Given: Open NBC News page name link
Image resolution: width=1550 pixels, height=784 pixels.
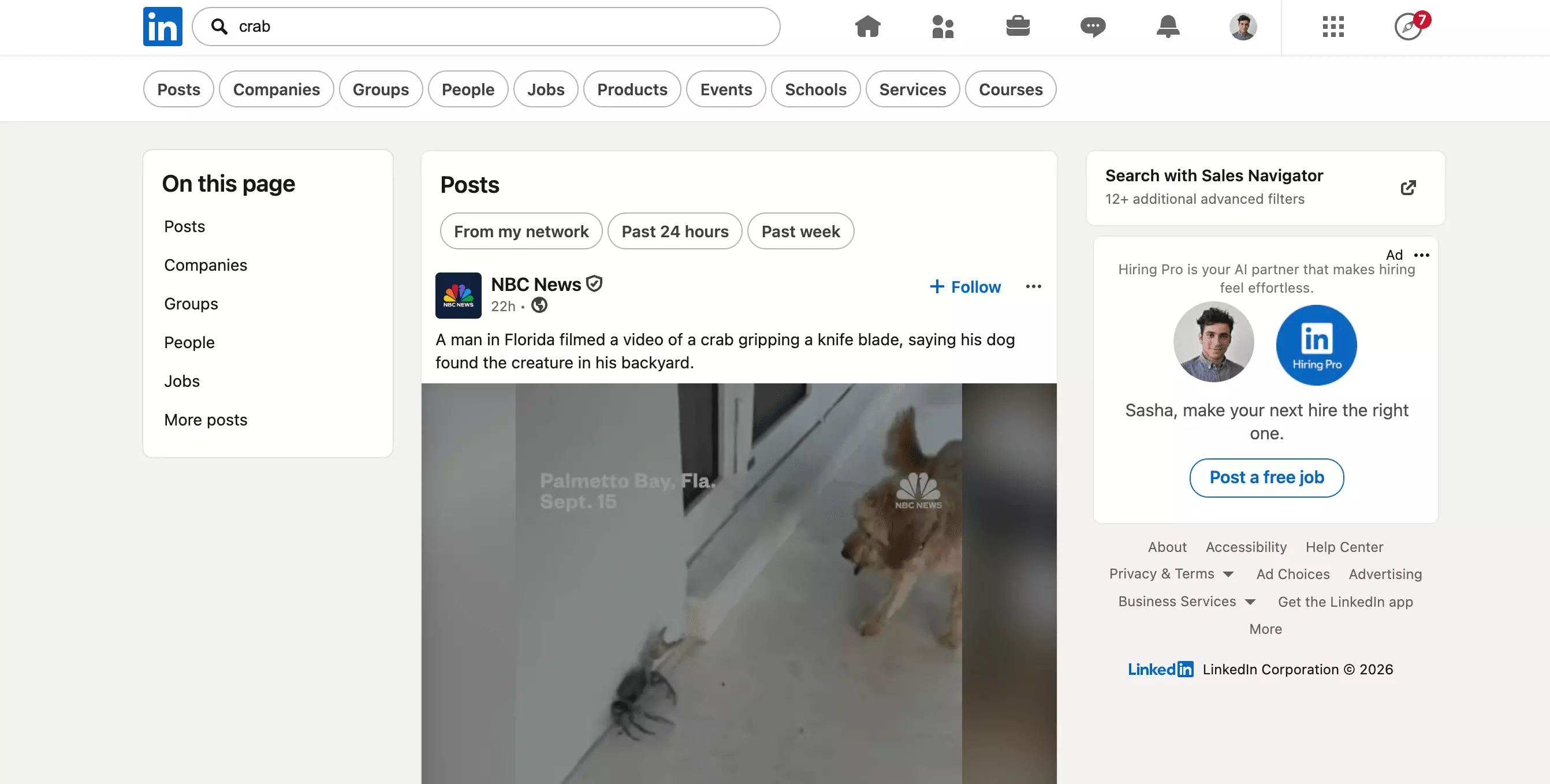Looking at the screenshot, I should coord(535,284).
